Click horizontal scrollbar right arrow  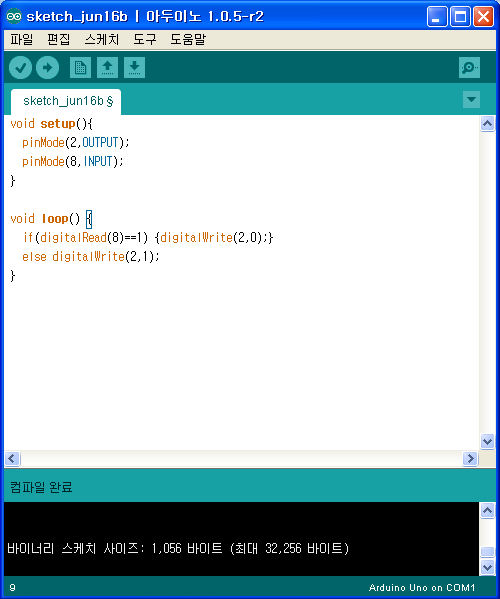tap(470, 458)
